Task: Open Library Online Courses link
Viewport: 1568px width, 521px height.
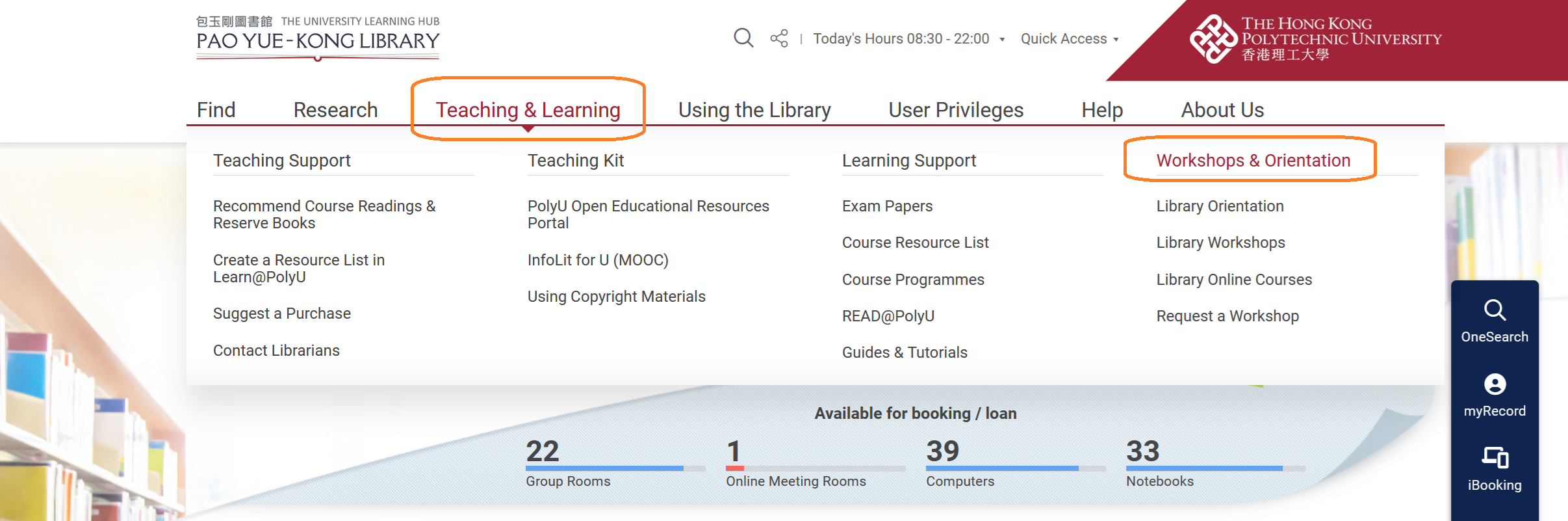Action: 1234,280
